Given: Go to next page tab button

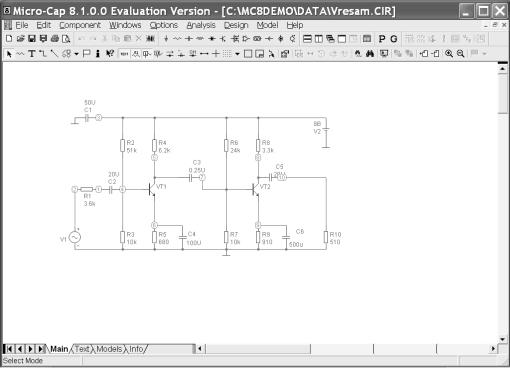Looking at the screenshot, I should tap(30, 349).
